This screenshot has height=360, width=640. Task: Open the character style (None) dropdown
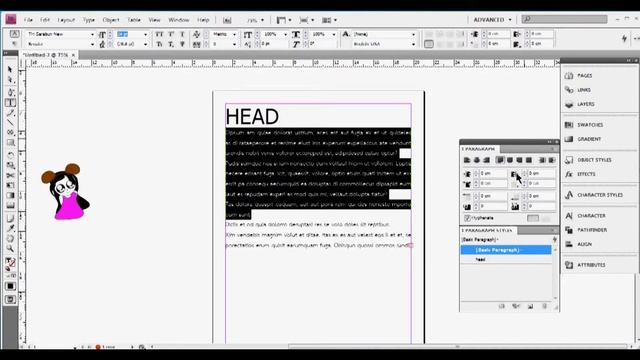413,34
